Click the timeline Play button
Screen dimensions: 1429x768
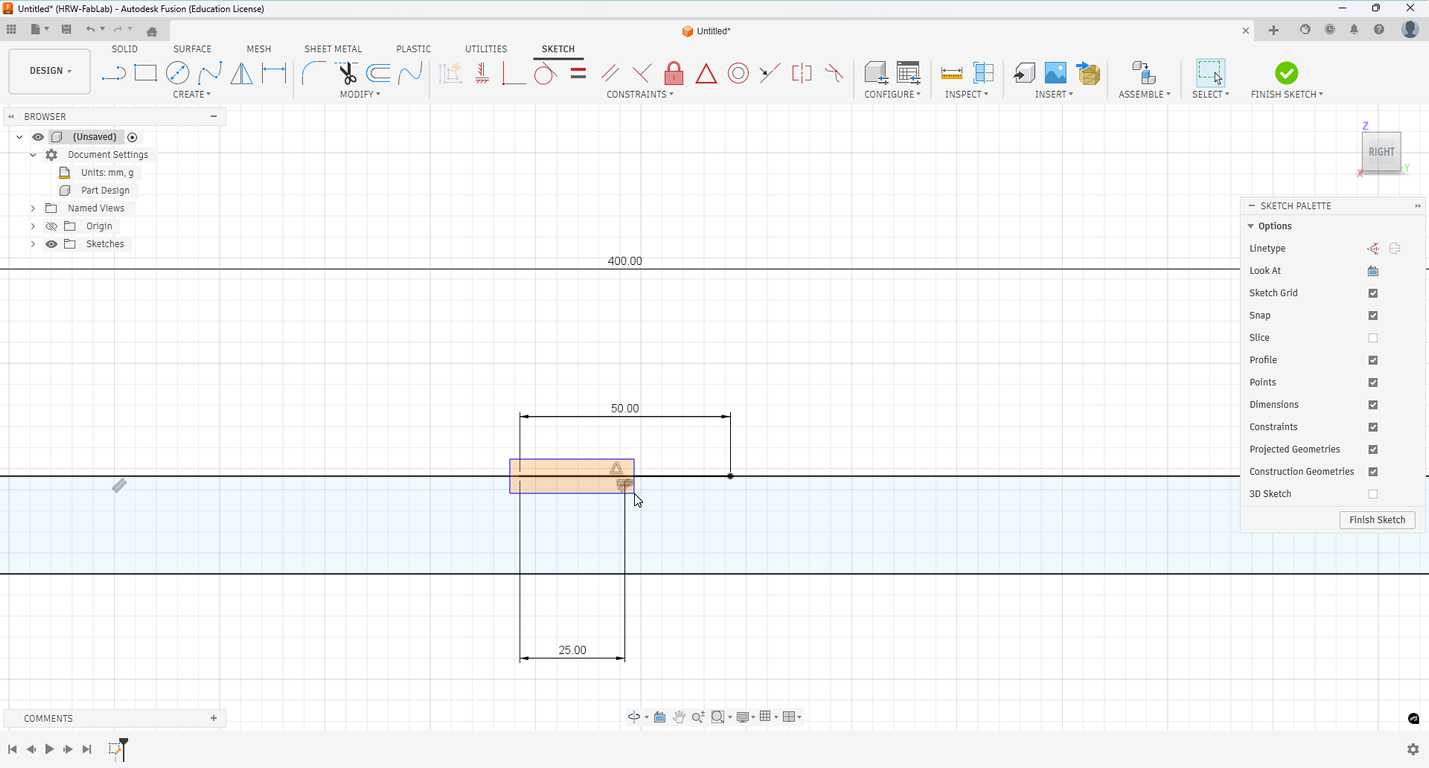(x=49, y=749)
